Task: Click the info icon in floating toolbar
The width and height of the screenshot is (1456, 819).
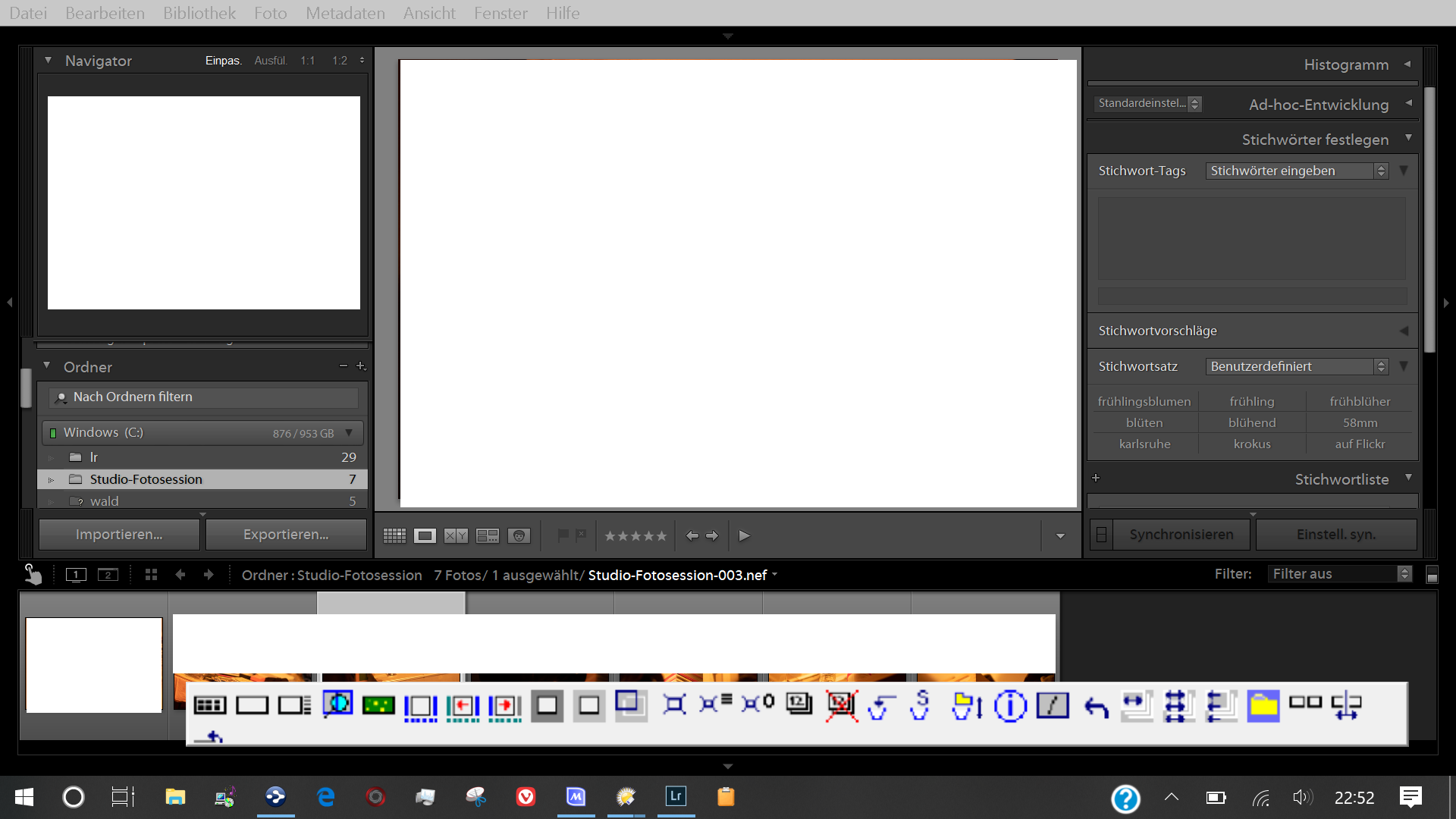Action: pos(1010,706)
